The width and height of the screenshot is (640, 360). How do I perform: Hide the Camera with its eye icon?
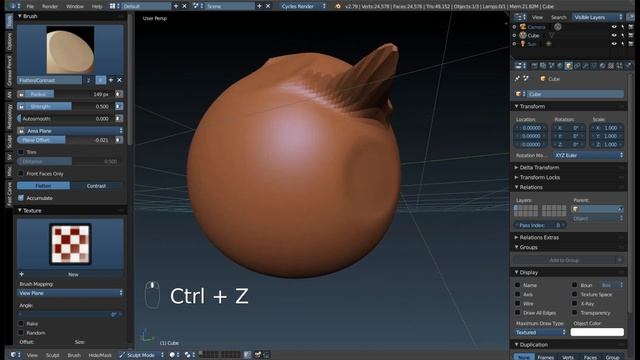[614, 27]
